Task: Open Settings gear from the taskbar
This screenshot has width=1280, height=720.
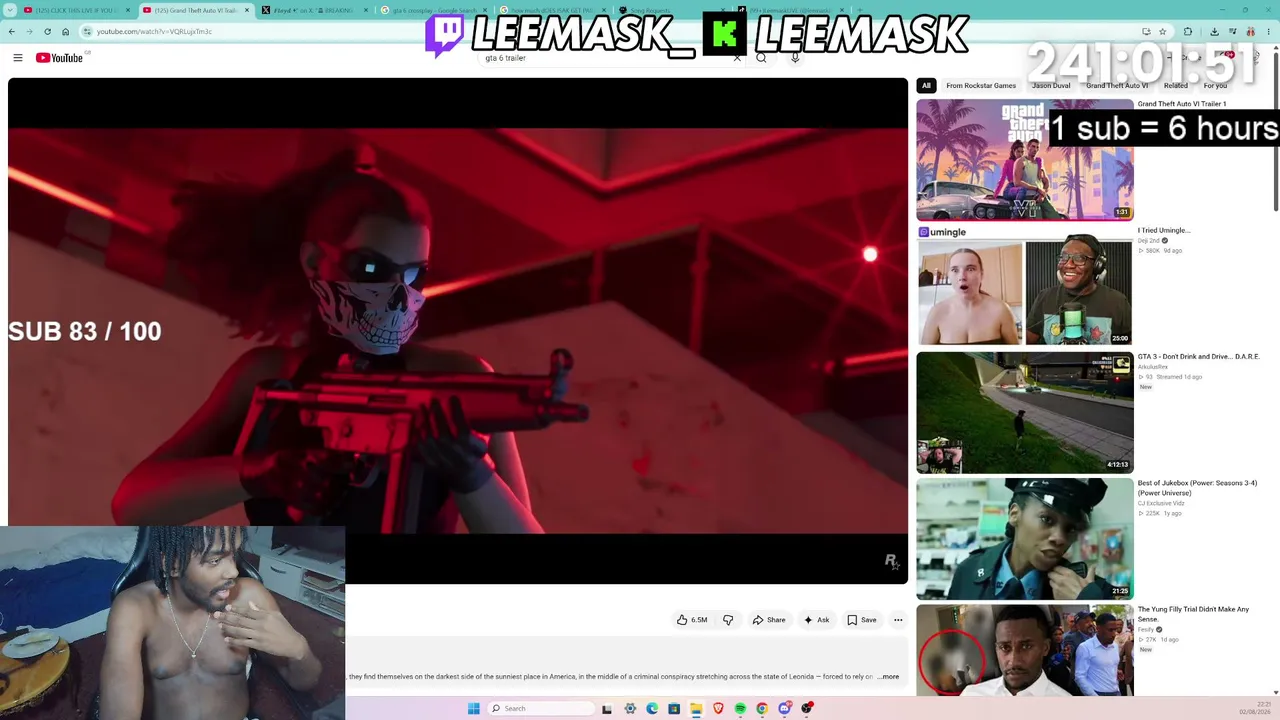Action: click(x=630, y=708)
